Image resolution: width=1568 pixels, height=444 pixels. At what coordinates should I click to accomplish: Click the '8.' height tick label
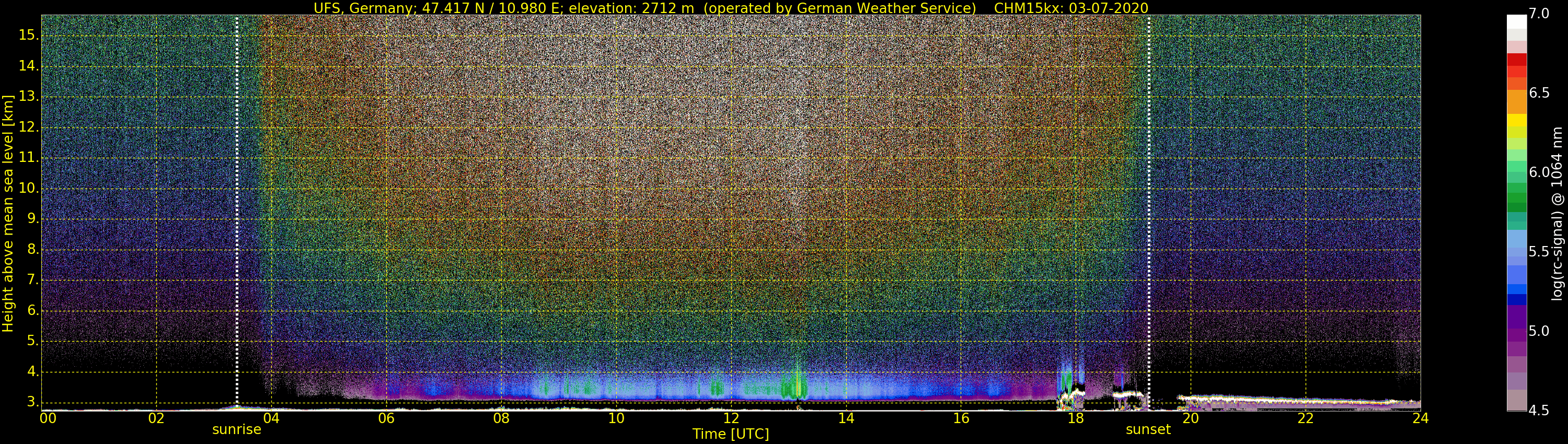32,249
